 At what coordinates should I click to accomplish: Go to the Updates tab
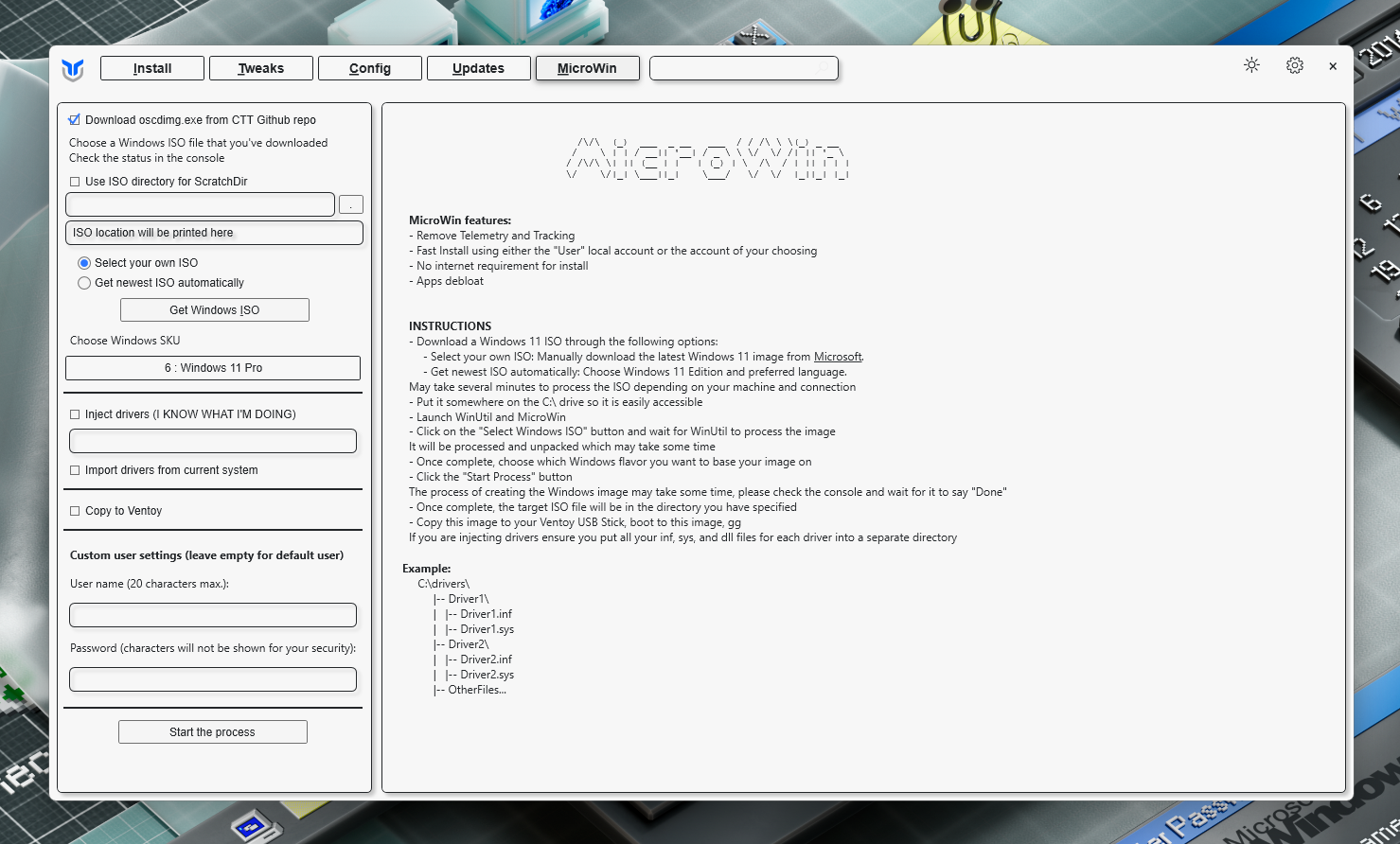pos(478,68)
